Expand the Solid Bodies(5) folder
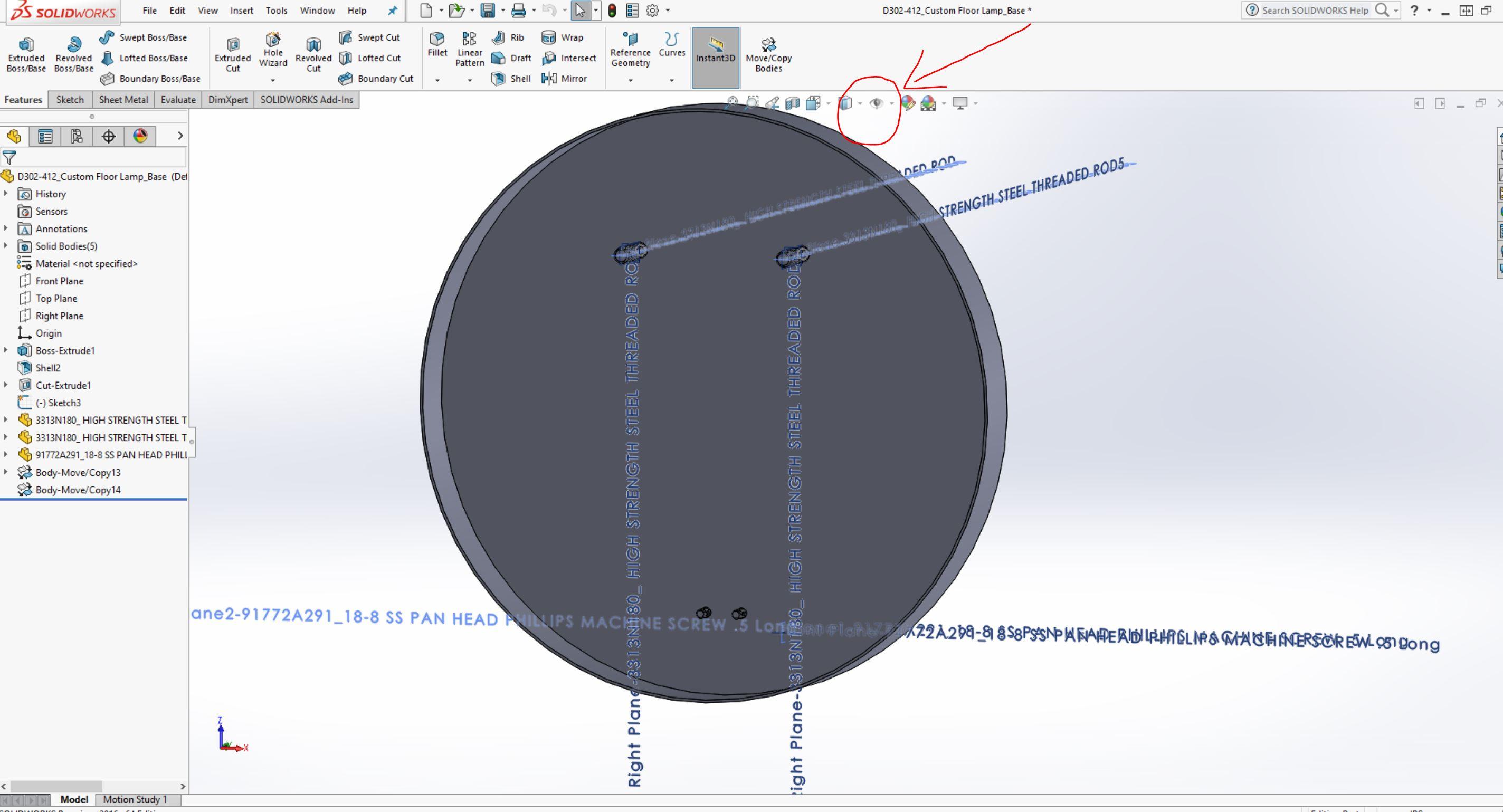 6,245
